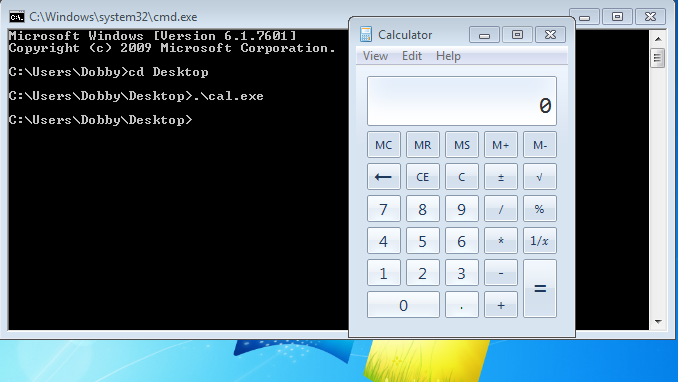
Task: Click the CE clear entry button
Action: click(422, 177)
